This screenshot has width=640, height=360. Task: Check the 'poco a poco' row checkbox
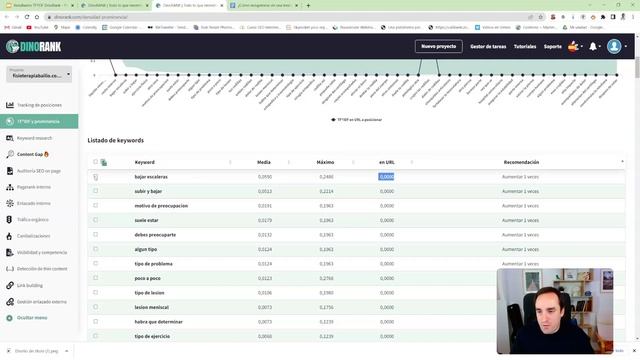click(x=96, y=278)
